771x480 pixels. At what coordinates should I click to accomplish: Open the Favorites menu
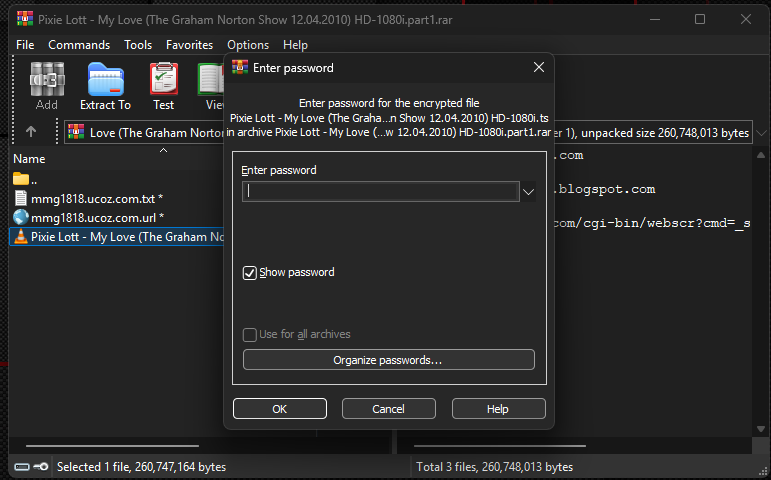(189, 45)
